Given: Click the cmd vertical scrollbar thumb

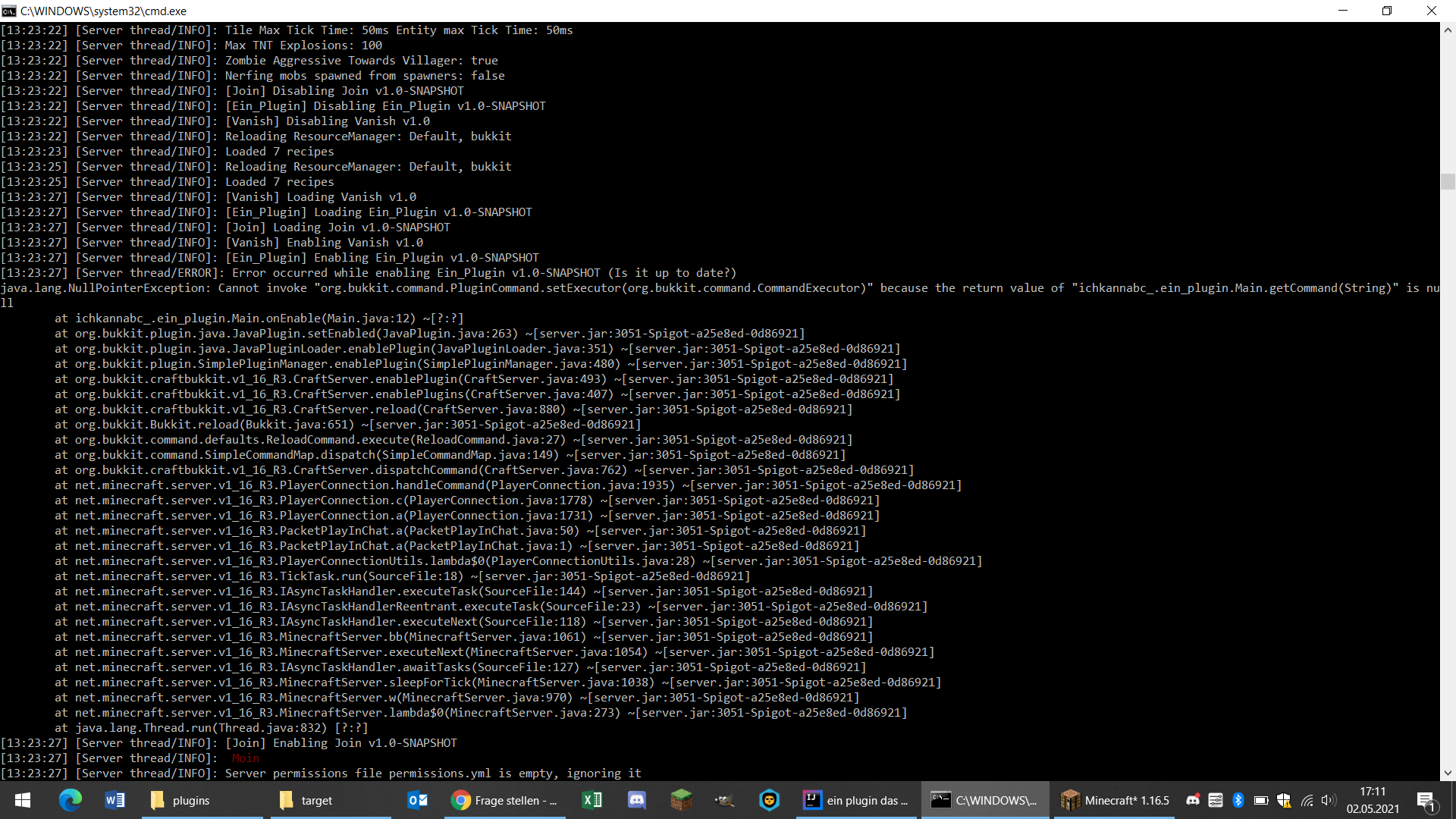Looking at the screenshot, I should 1448,181.
